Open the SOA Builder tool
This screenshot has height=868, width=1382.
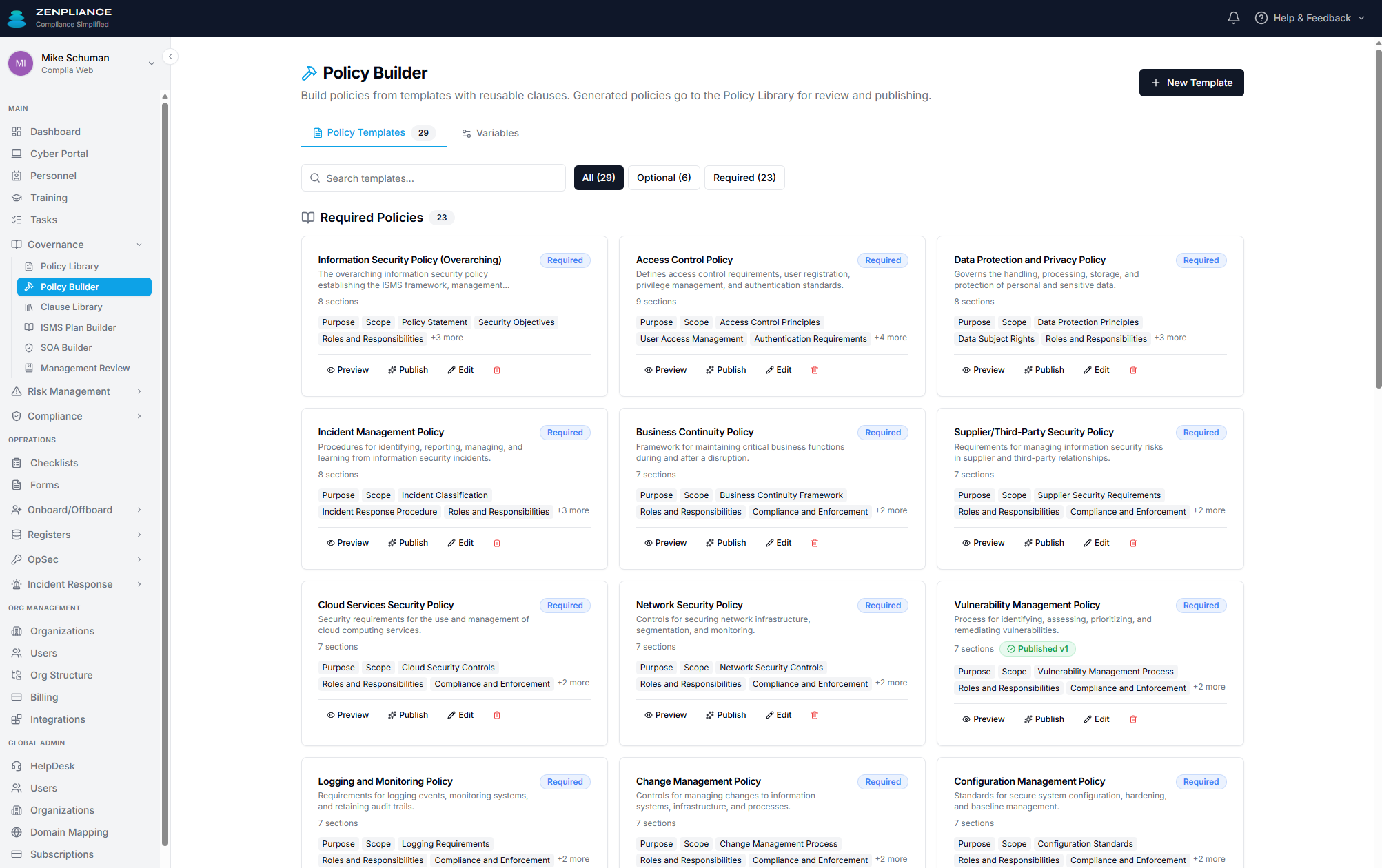(66, 347)
